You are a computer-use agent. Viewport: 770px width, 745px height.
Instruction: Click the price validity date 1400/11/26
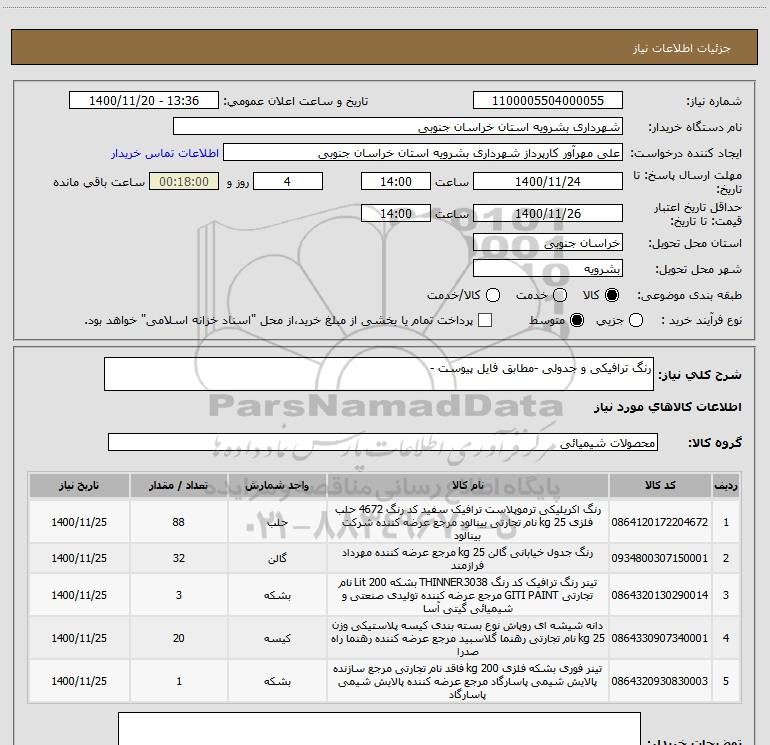point(548,213)
